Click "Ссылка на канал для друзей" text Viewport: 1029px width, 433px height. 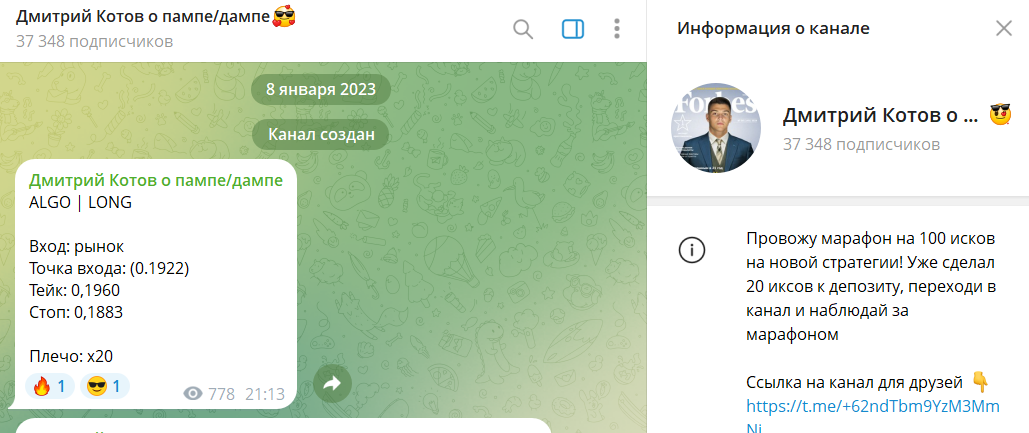pos(854,382)
